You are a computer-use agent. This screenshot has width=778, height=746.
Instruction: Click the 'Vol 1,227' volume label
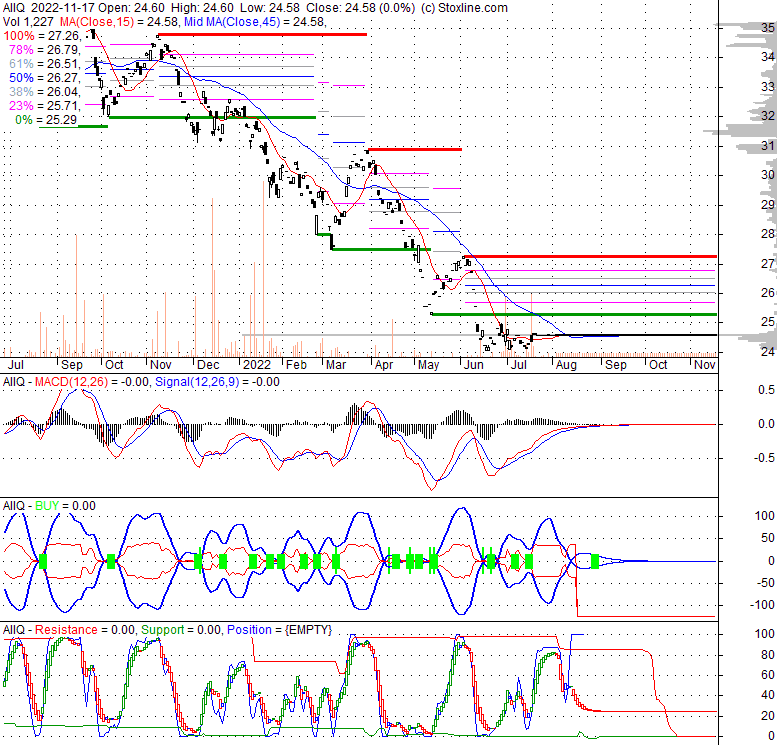click(x=28, y=22)
